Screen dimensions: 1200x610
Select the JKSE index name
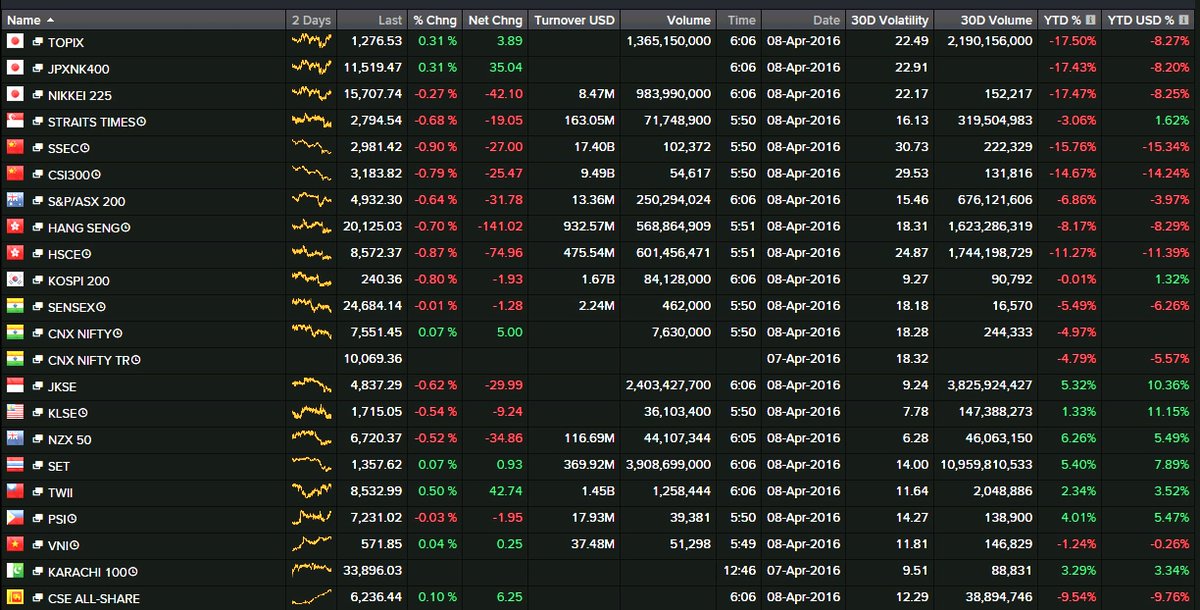click(x=62, y=387)
